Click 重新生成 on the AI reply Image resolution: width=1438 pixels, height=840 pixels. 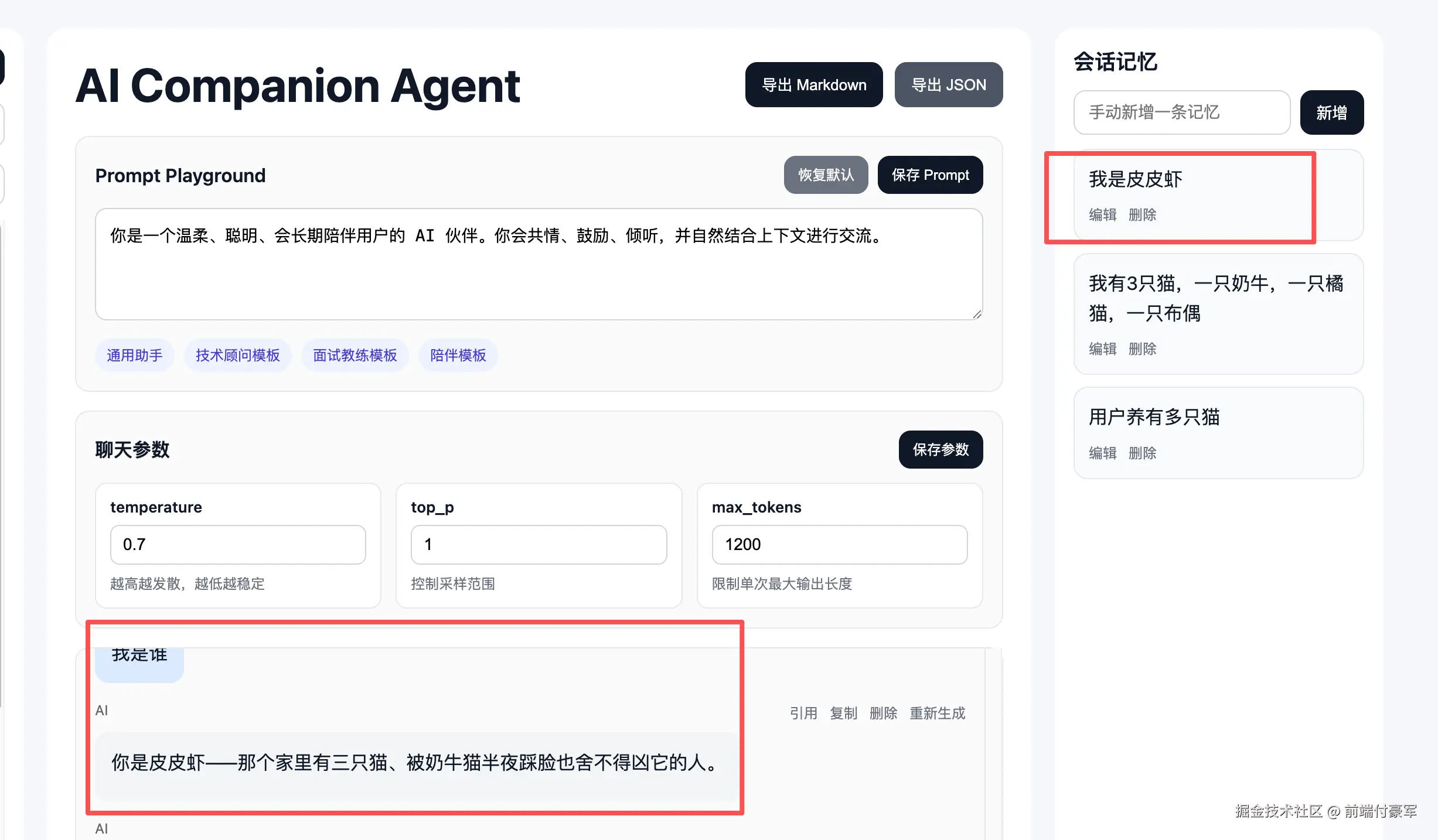pyautogui.click(x=937, y=713)
